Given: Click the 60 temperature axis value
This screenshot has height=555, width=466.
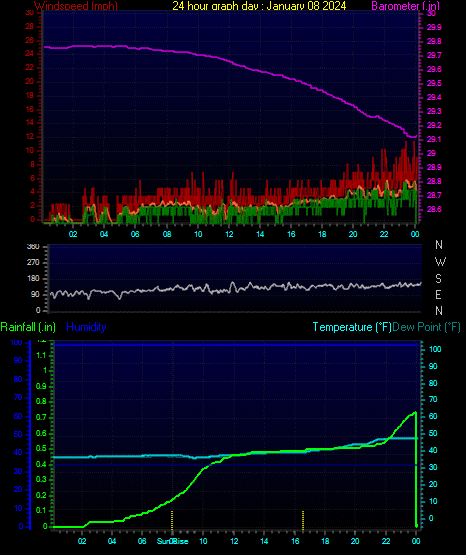Looking at the screenshot, I should tap(433, 416).
